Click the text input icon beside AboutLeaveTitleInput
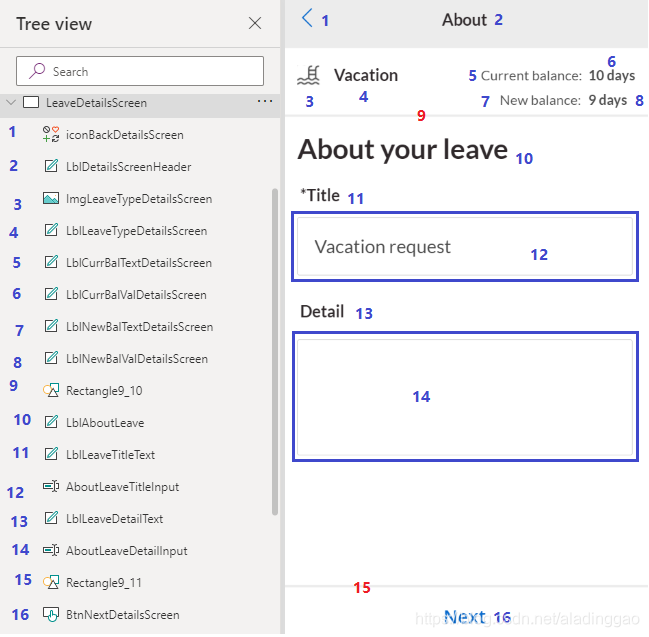Image resolution: width=649 pixels, height=637 pixels. click(51, 486)
